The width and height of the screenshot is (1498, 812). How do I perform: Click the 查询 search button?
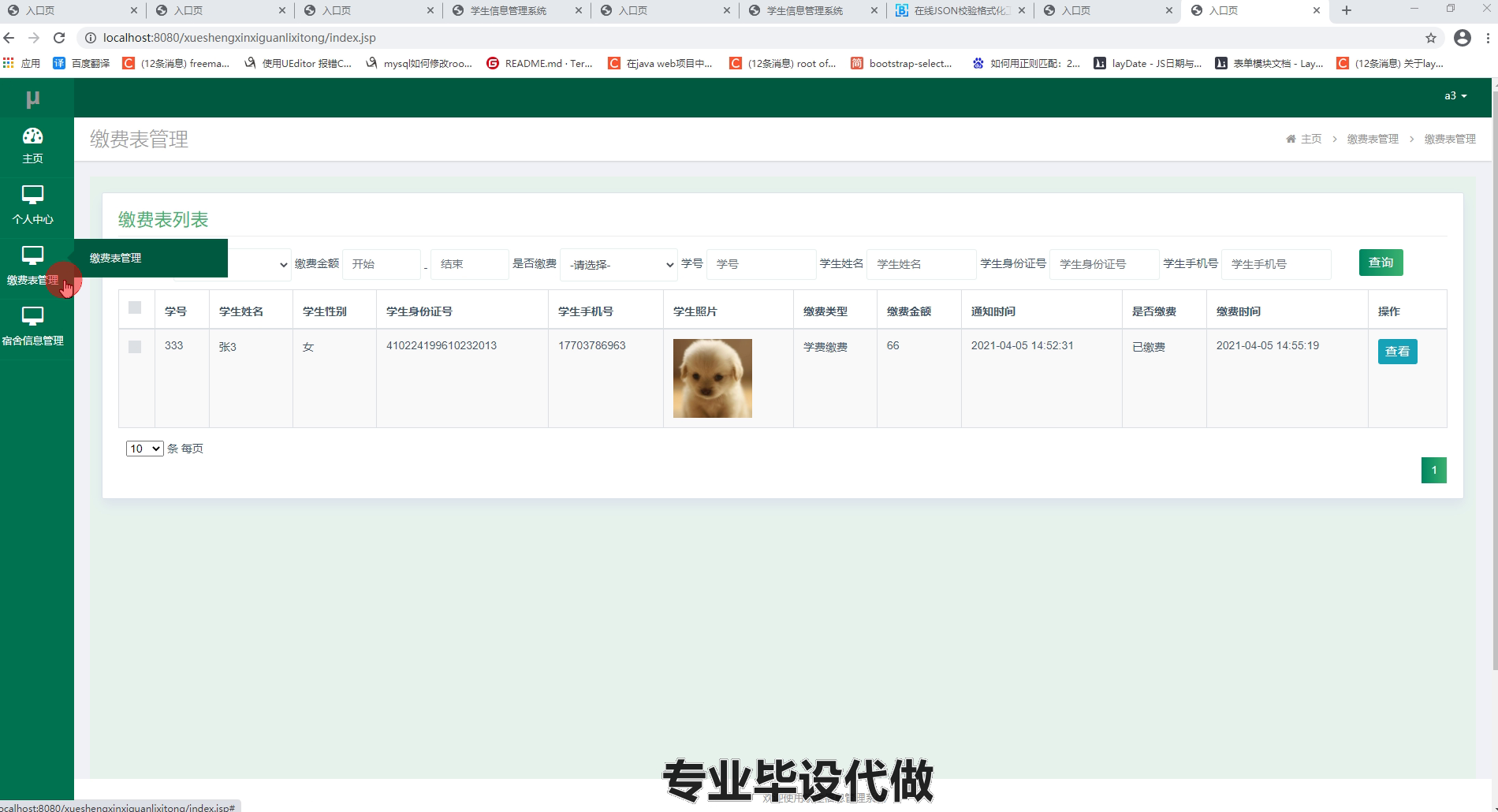click(x=1381, y=263)
